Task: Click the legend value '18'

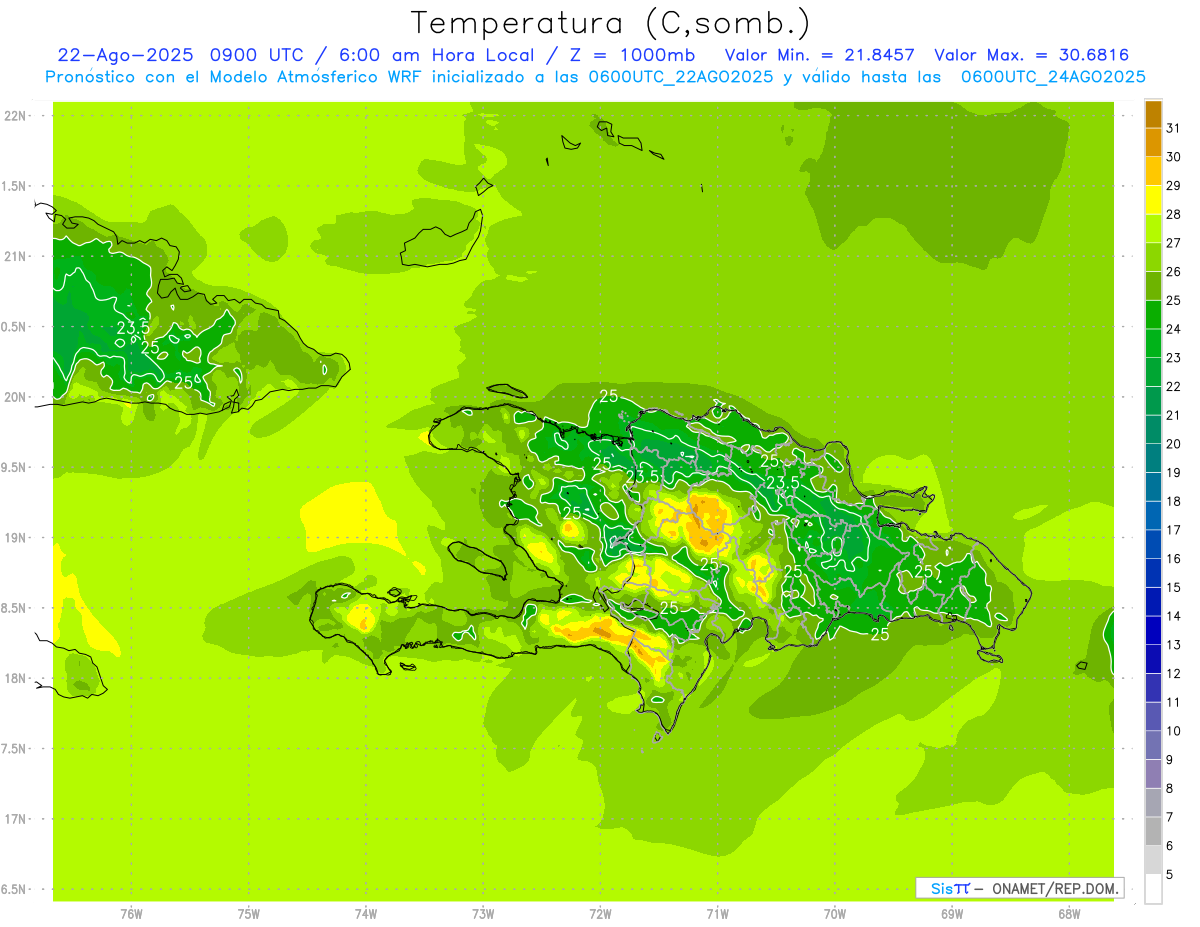Action: 1173,501
